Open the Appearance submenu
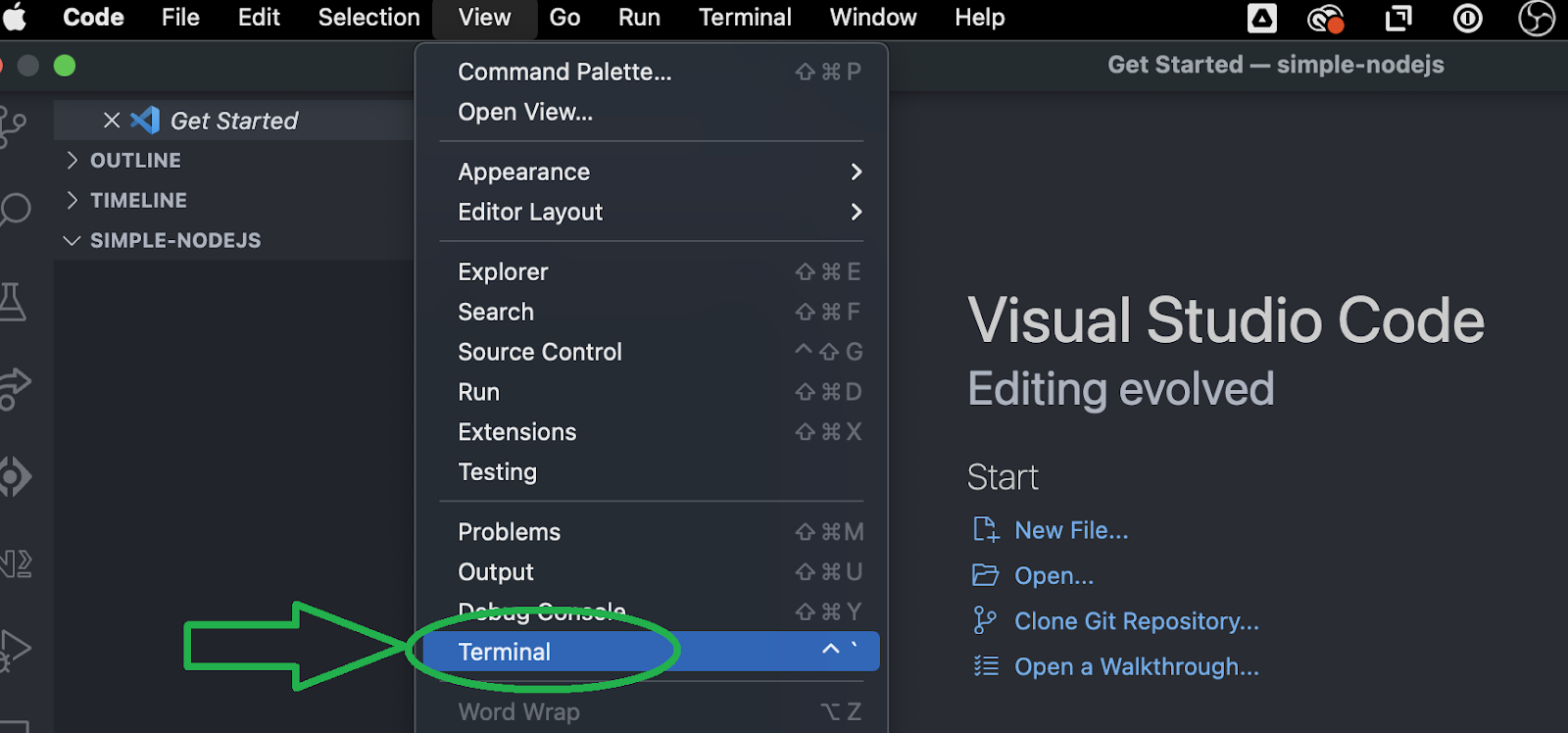1568x733 pixels. coord(652,171)
